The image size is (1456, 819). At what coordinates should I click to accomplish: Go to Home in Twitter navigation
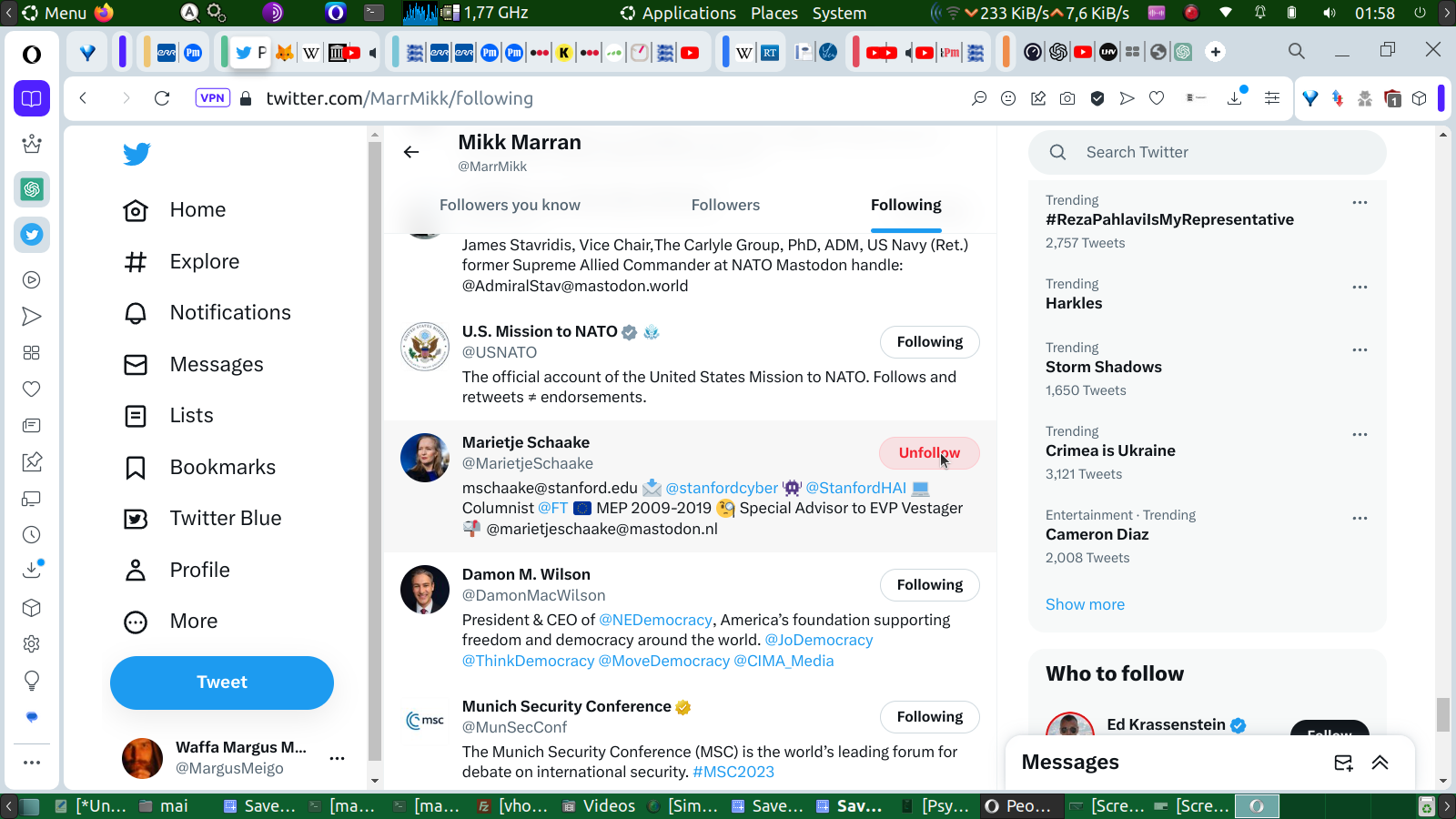pos(175,210)
